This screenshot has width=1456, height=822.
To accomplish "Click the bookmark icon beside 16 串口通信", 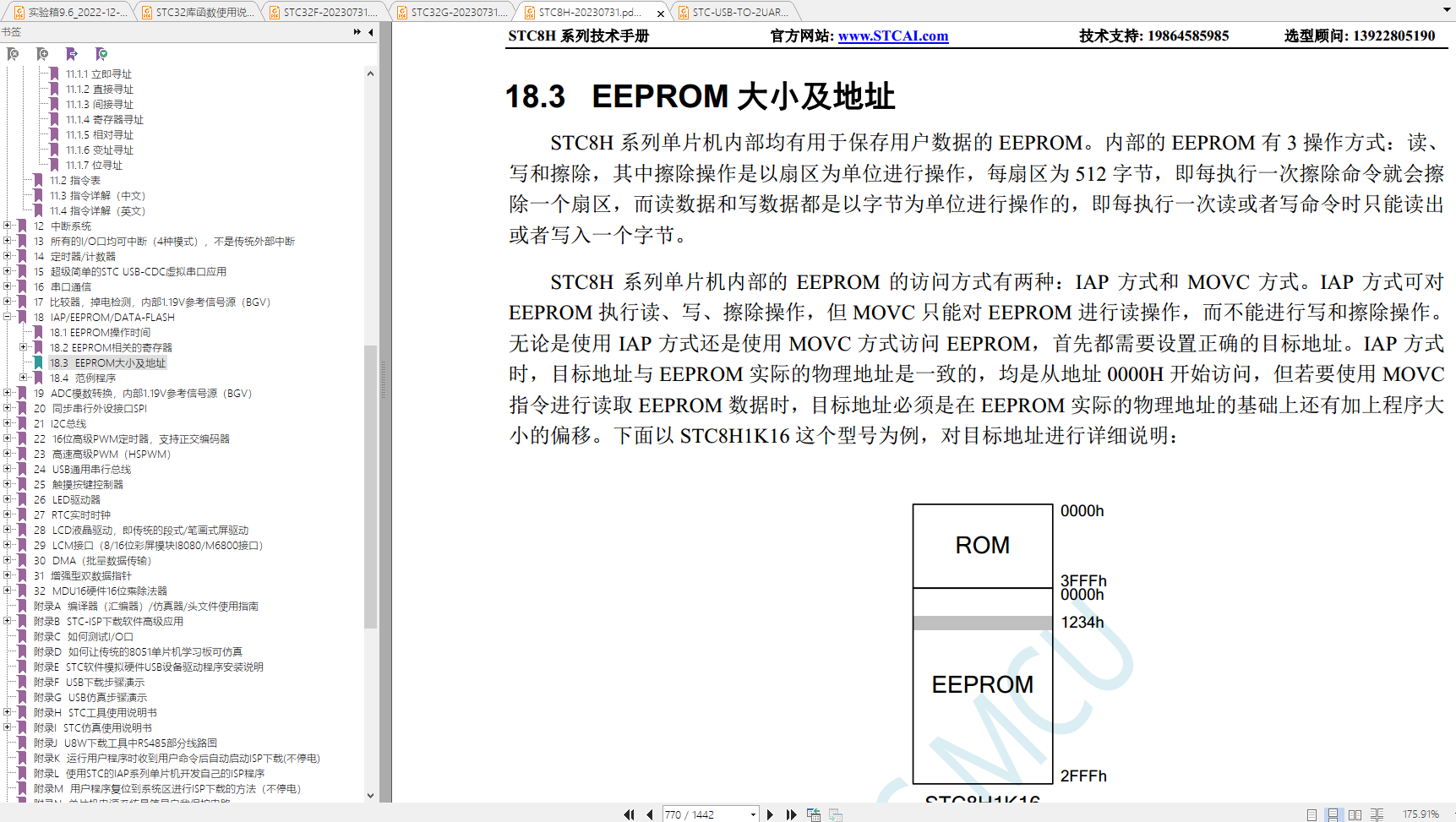I will click(22, 287).
